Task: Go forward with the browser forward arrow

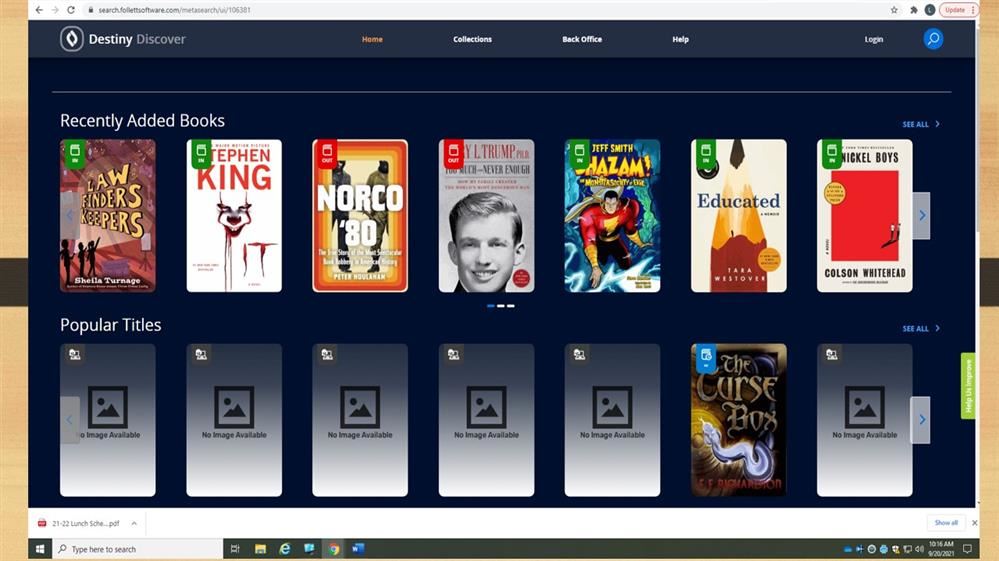Action: click(55, 10)
